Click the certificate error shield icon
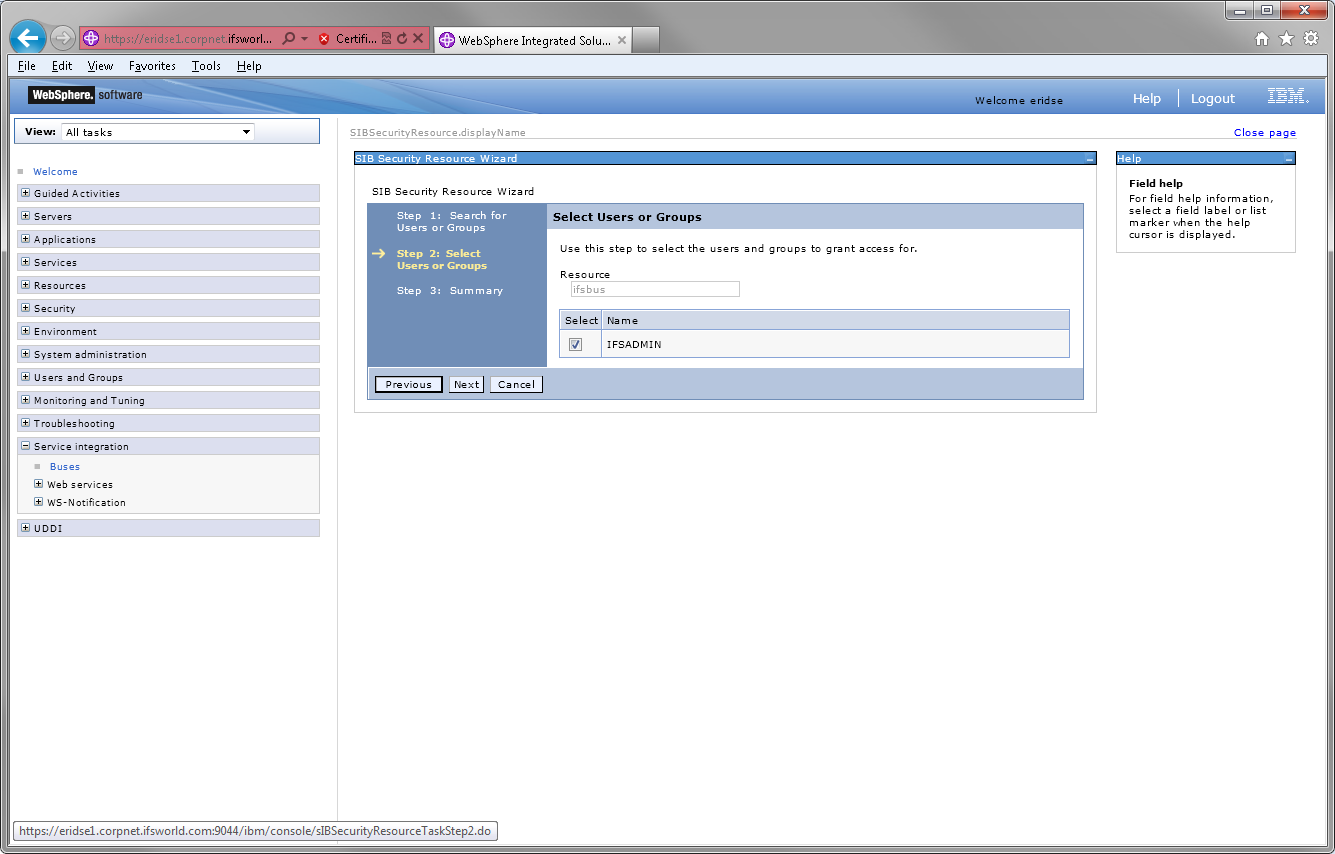 [324, 39]
